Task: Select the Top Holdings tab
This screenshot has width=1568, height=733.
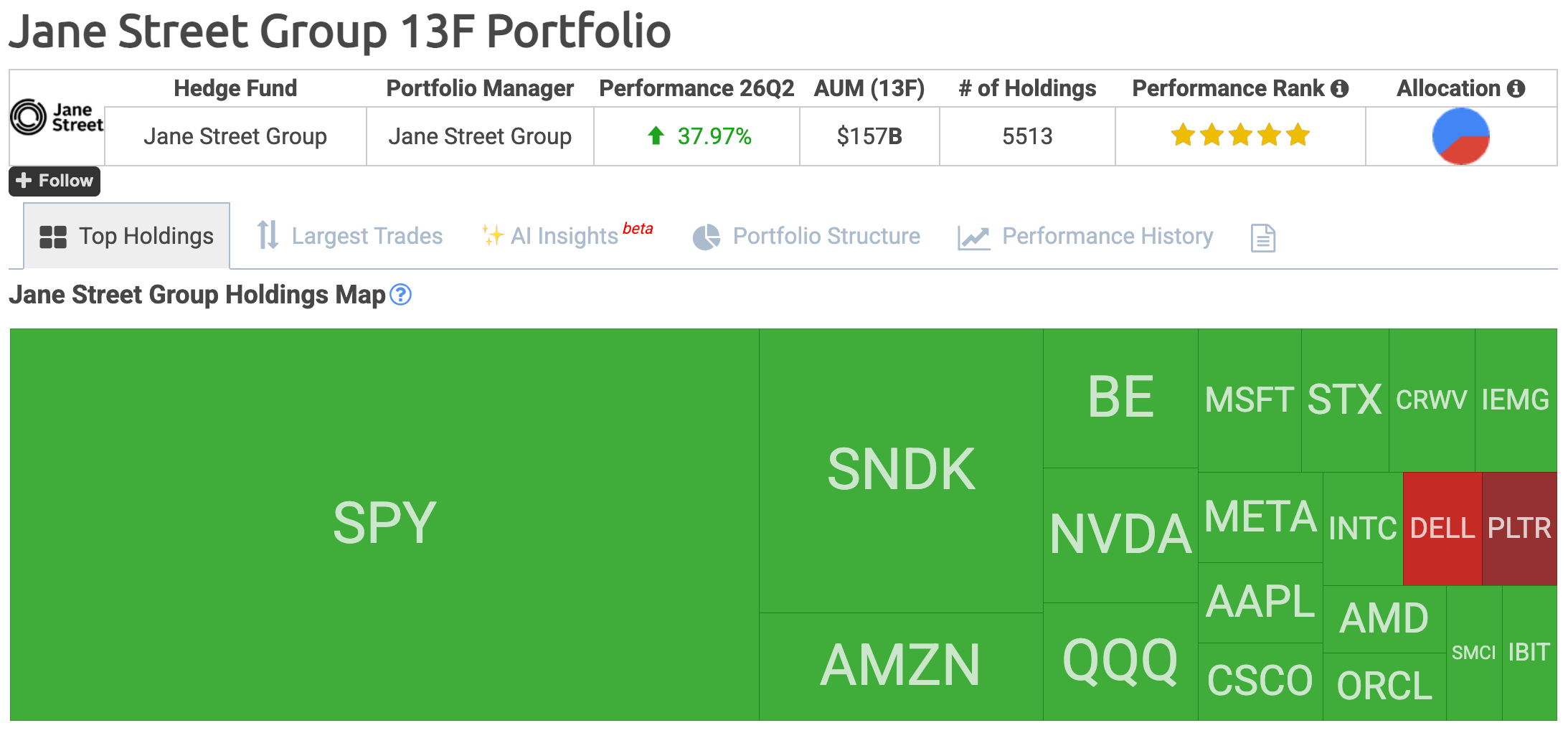Action: pos(127,236)
